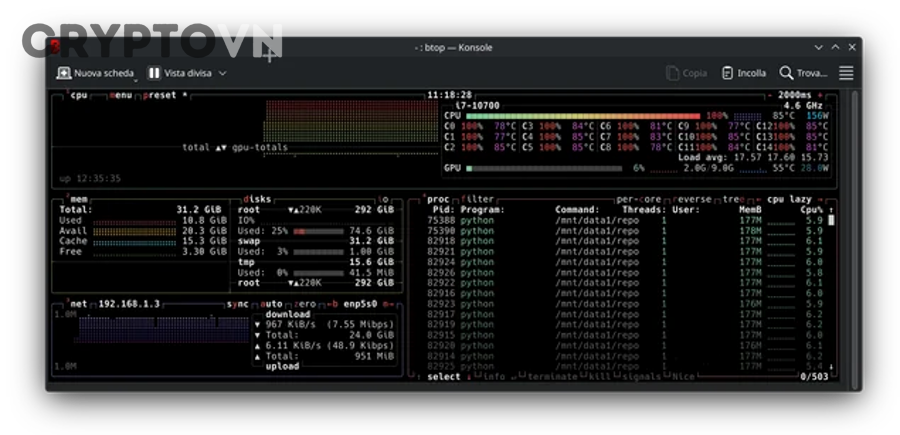Click Nice in the proc footer
This screenshot has width=900, height=435.
[x=683, y=376]
